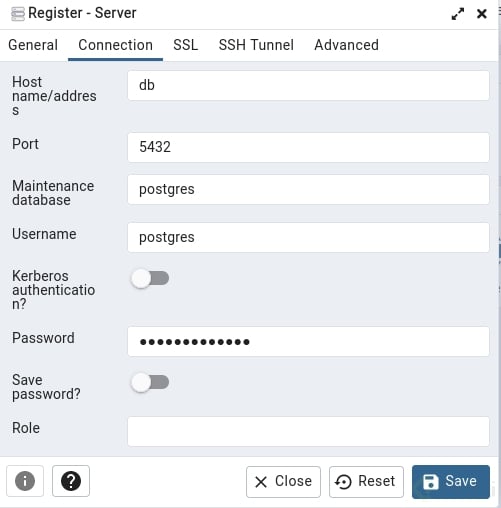501x508 pixels.
Task: Open help with question mark icon
Action: coord(71,481)
